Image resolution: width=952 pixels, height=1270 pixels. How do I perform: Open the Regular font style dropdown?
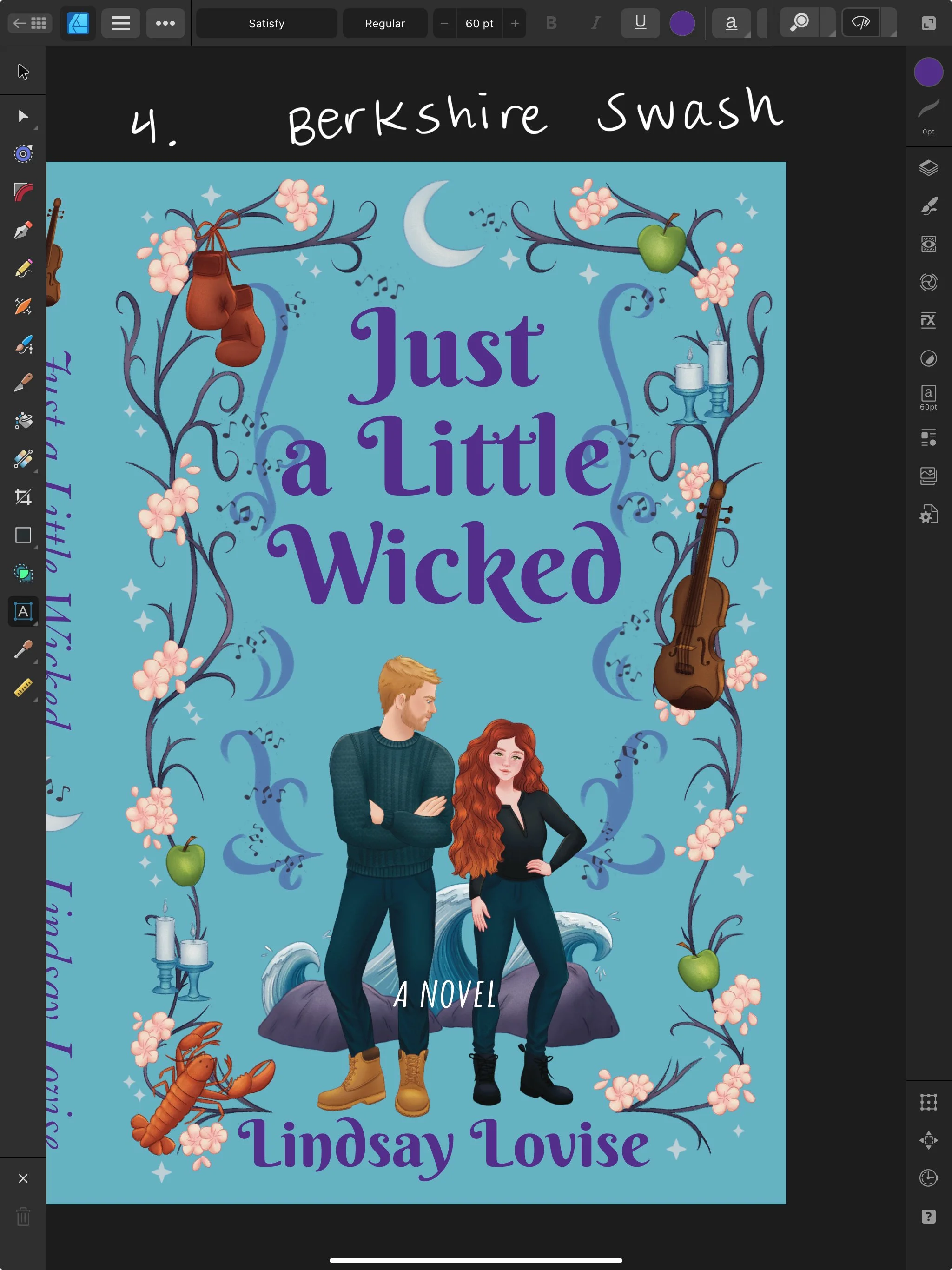coord(385,24)
